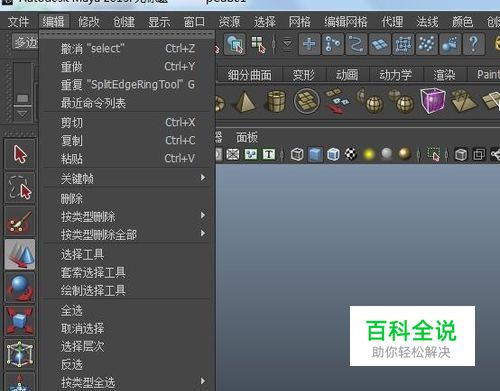
Task: Choose 复制 from the menu
Action: point(128,141)
